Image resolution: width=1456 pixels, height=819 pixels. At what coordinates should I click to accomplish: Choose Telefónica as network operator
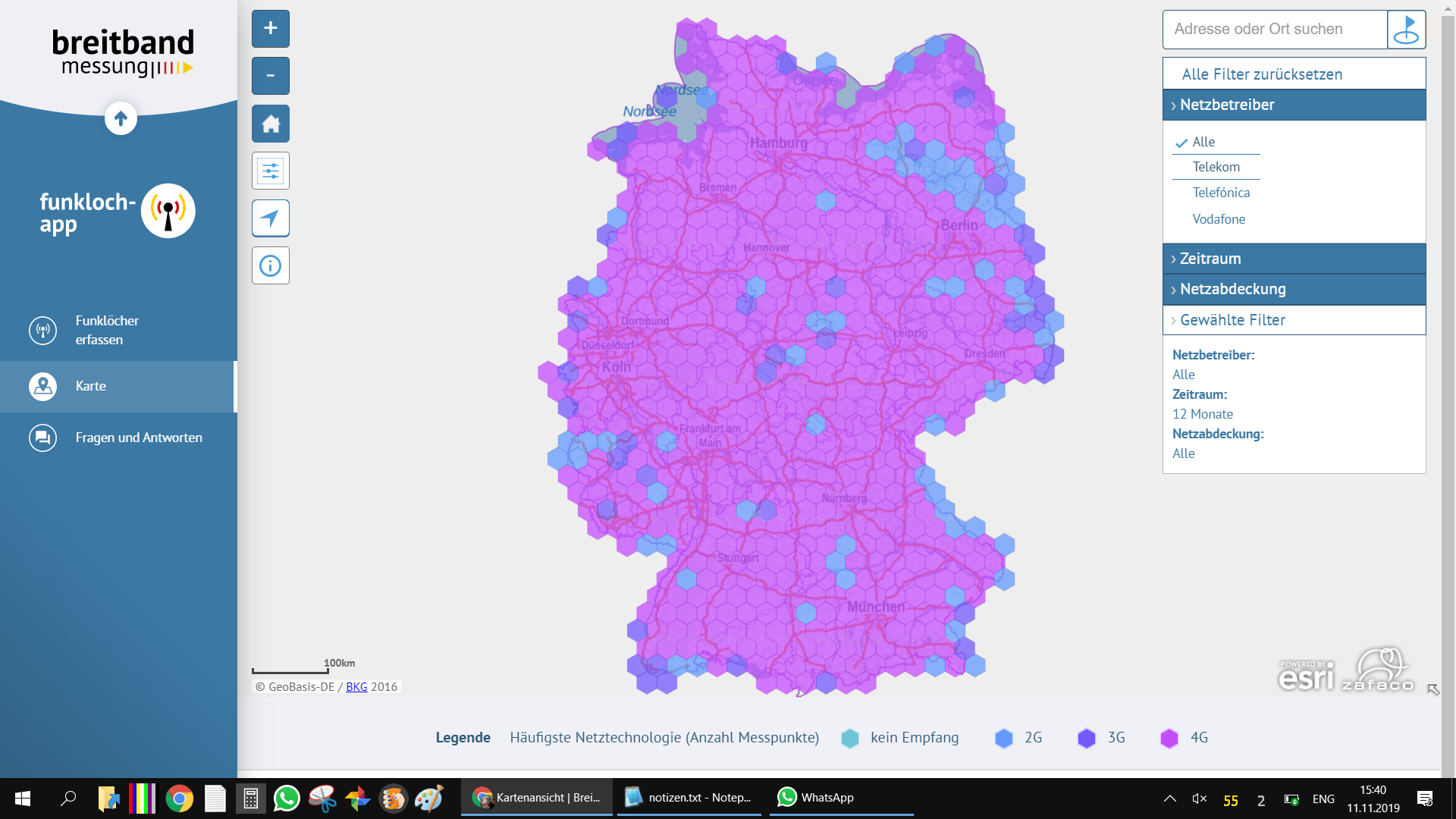coord(1220,193)
